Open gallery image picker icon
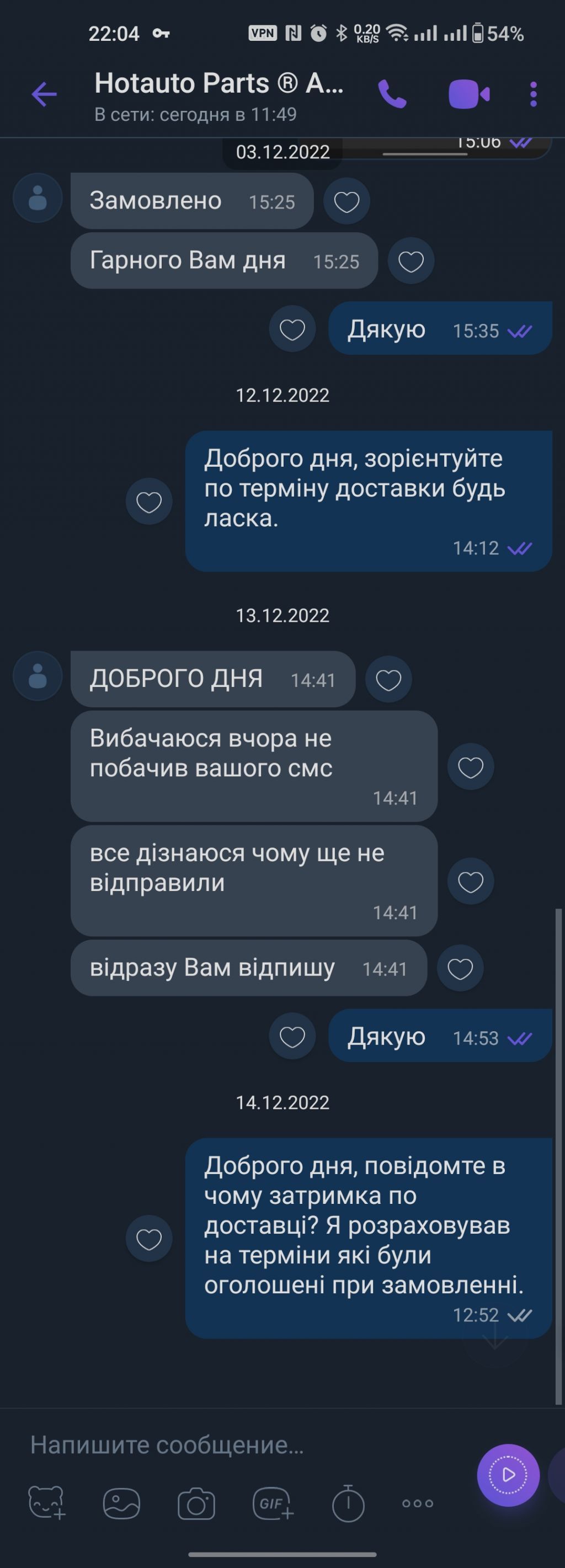565x1568 pixels. coord(122,1503)
